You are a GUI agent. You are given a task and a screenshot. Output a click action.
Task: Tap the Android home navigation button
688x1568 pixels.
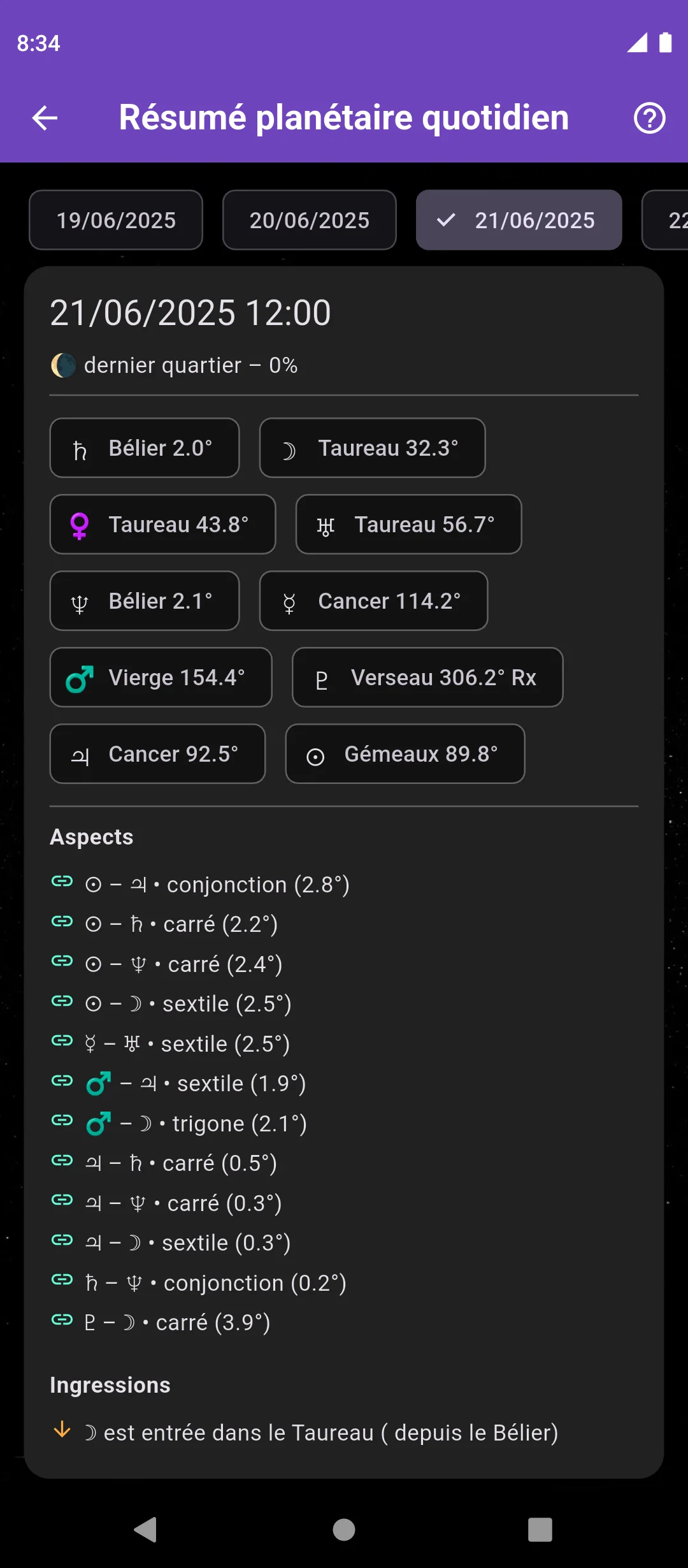pos(344,1530)
